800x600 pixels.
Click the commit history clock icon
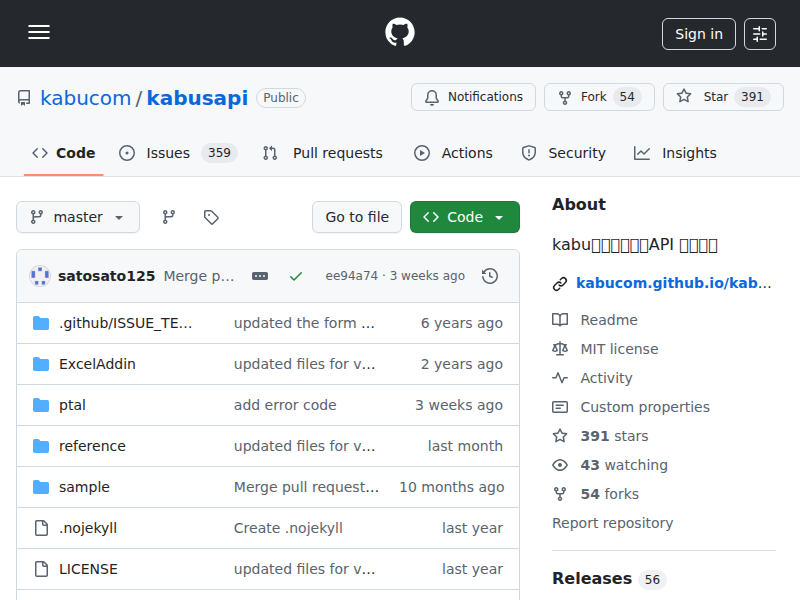(x=489, y=276)
